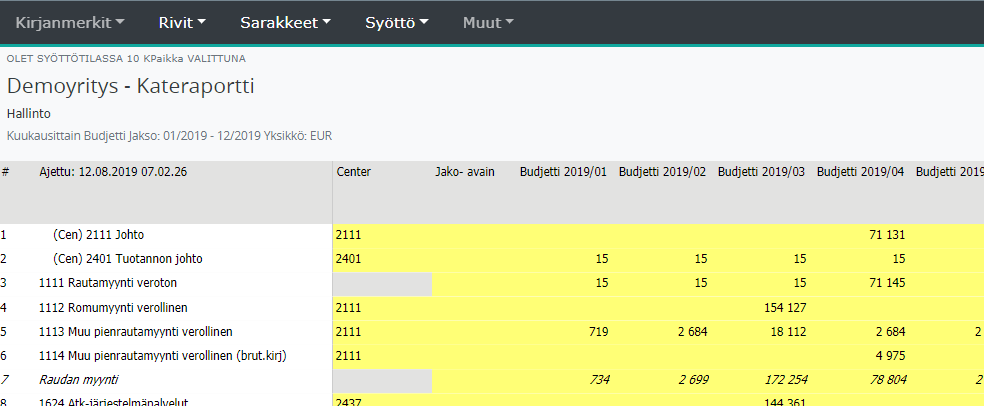Open the Kirjanmerkit dropdown menu

click(70, 22)
